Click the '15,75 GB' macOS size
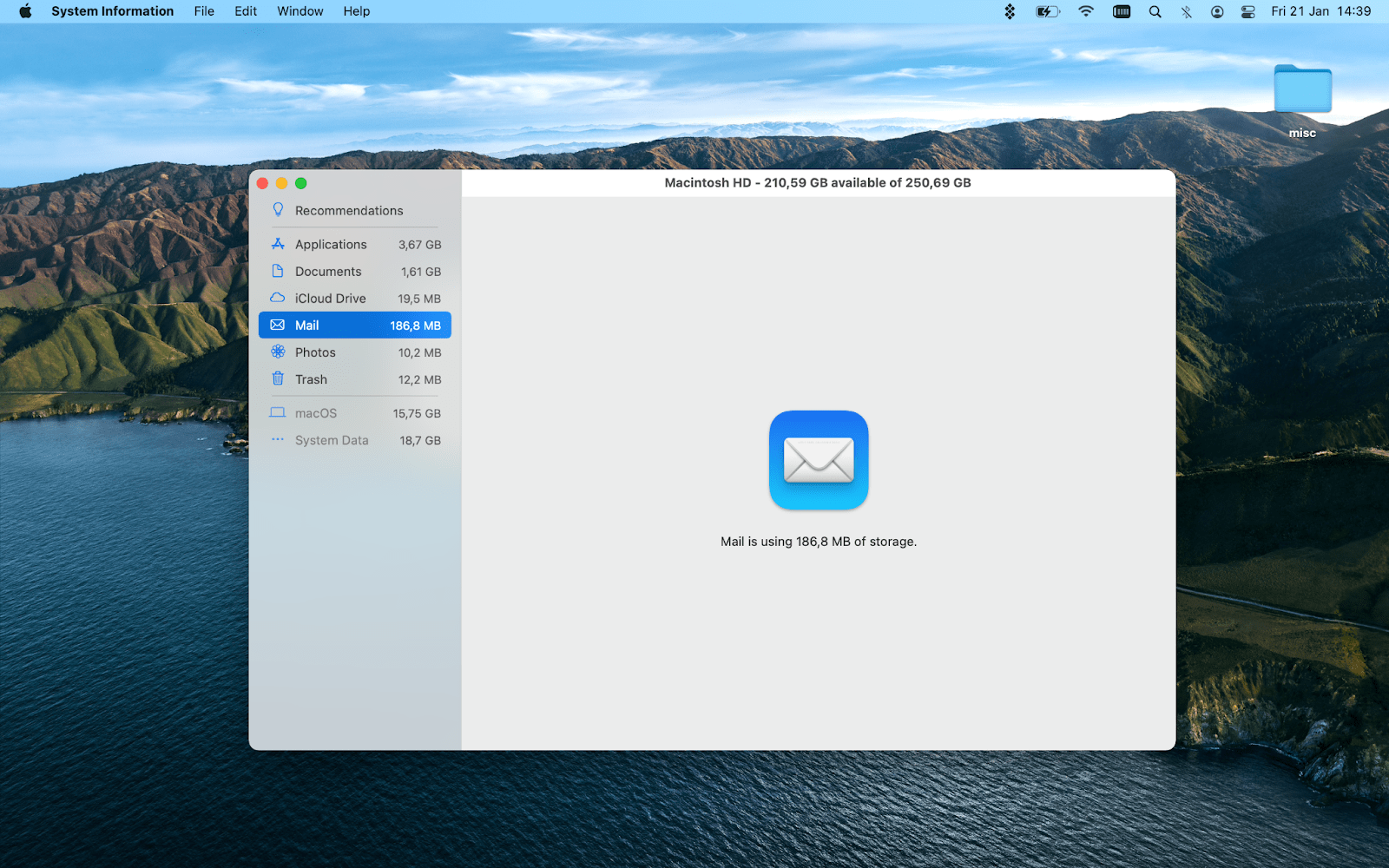Viewport: 1389px width, 868px height. [417, 413]
